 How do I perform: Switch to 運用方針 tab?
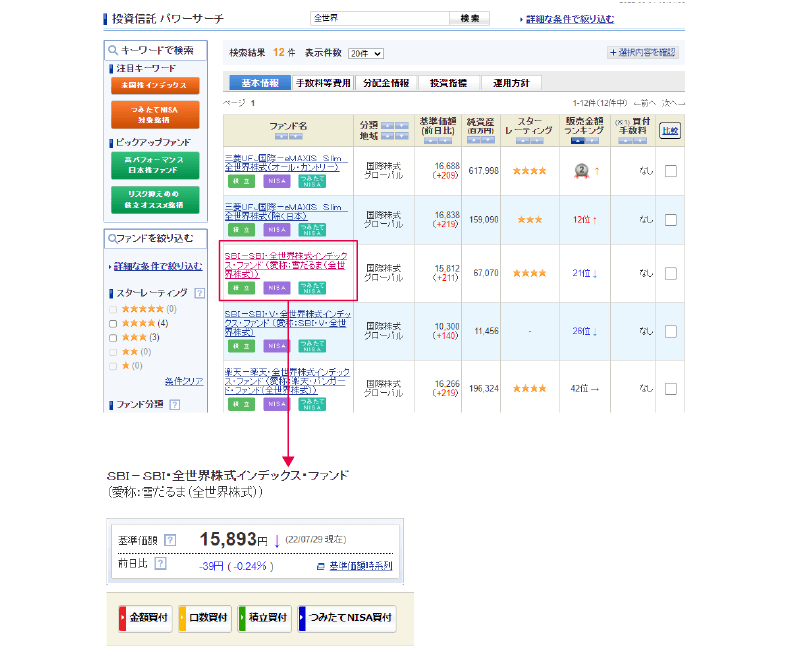coord(511,83)
